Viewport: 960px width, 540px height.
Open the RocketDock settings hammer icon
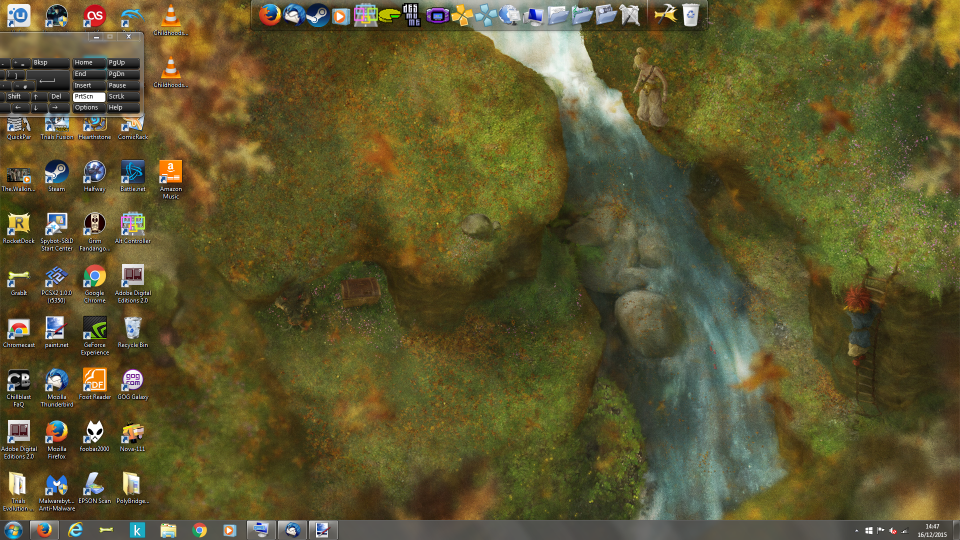pos(666,15)
